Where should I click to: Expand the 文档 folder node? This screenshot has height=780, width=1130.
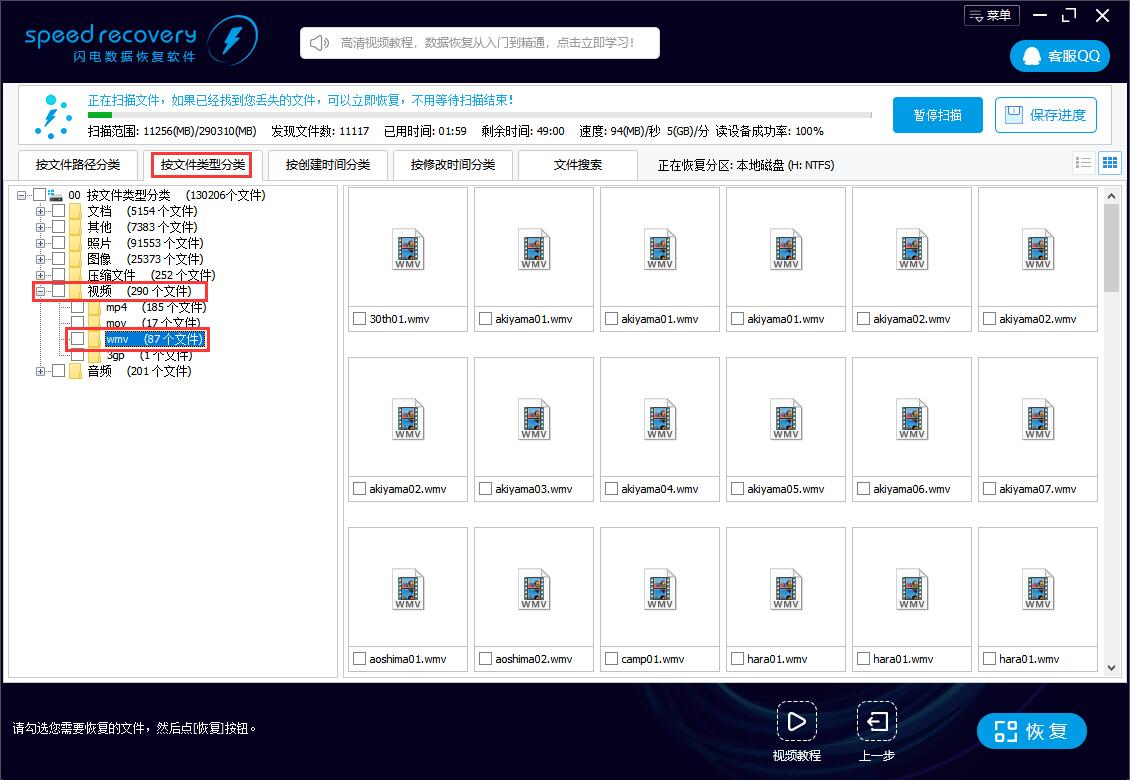40,211
